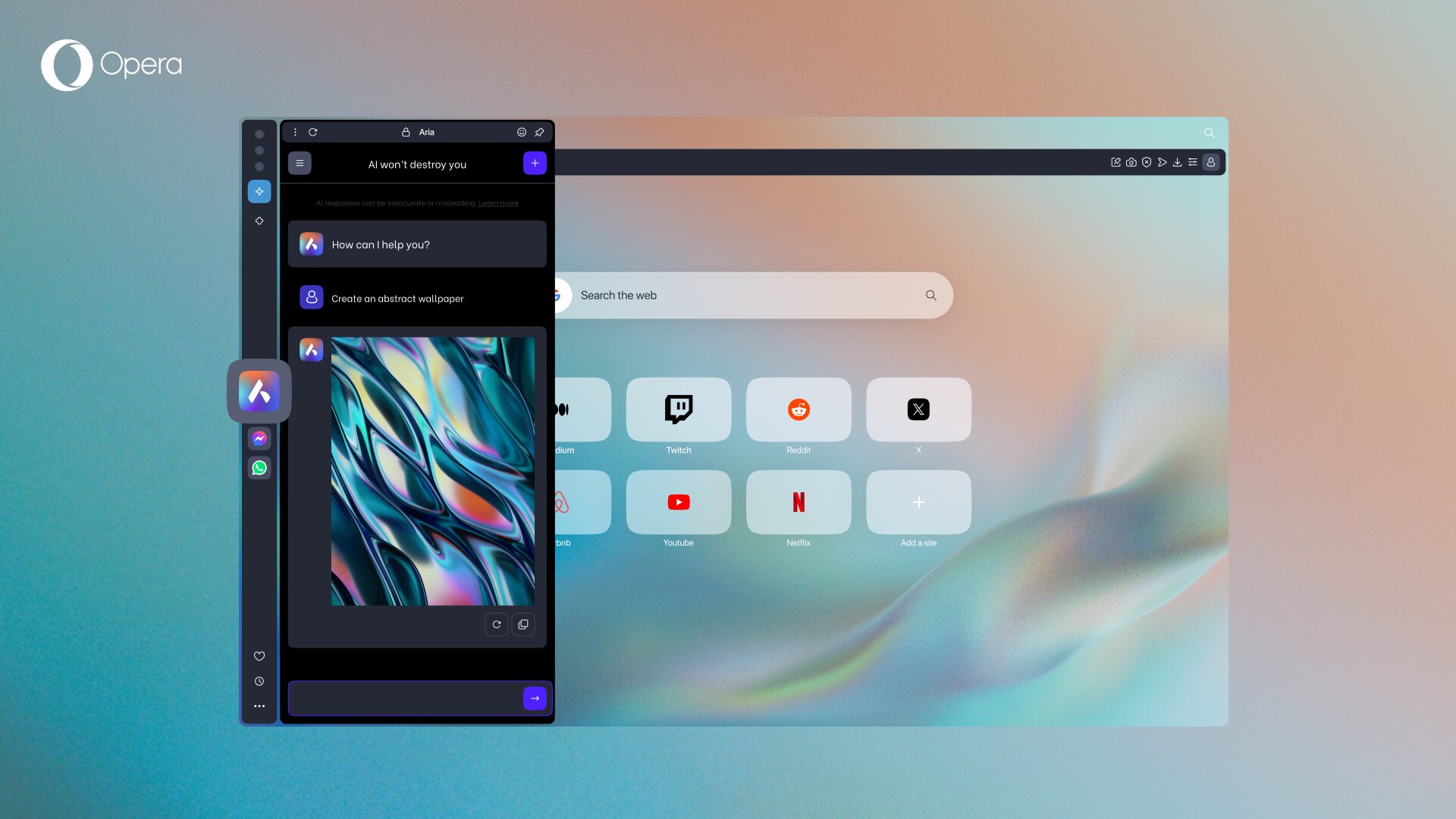Click the generated abstract wallpaper thumbnail
The image size is (1456, 819).
tap(432, 470)
